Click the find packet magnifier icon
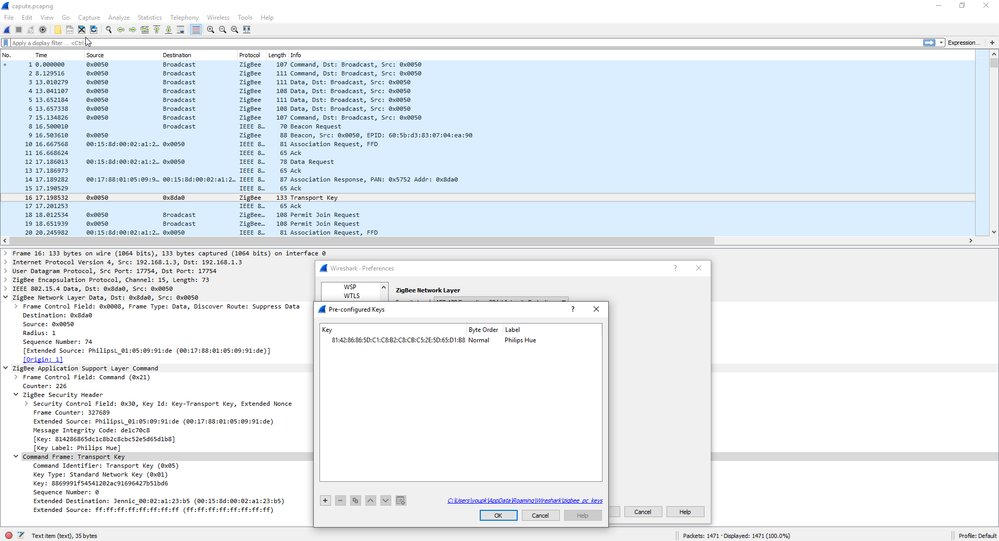Image resolution: width=999 pixels, height=541 pixels. 109,29
